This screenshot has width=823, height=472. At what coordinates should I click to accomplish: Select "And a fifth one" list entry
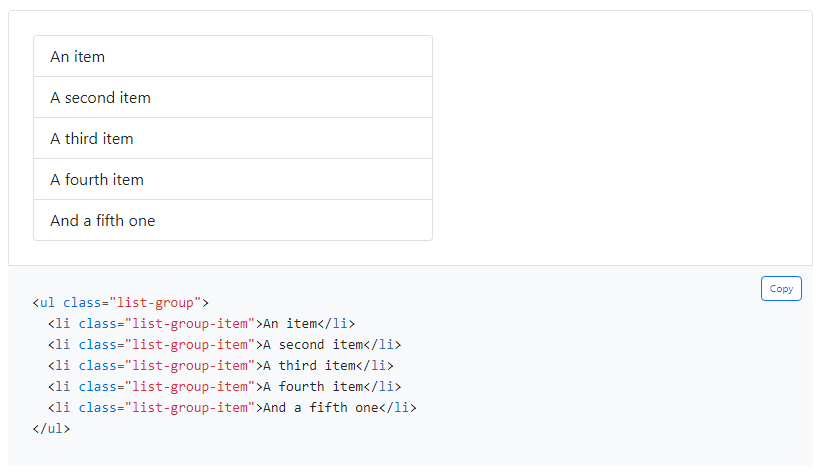(x=232, y=221)
